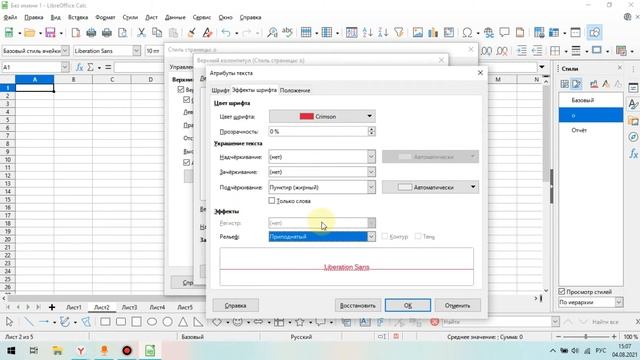The image size is (640, 360).
Task: Click the LibreOffice Calc taskbar icon
Action: (150, 351)
